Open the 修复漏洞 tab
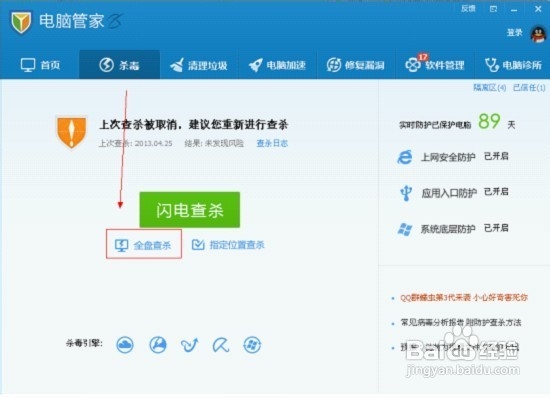 tap(356, 65)
